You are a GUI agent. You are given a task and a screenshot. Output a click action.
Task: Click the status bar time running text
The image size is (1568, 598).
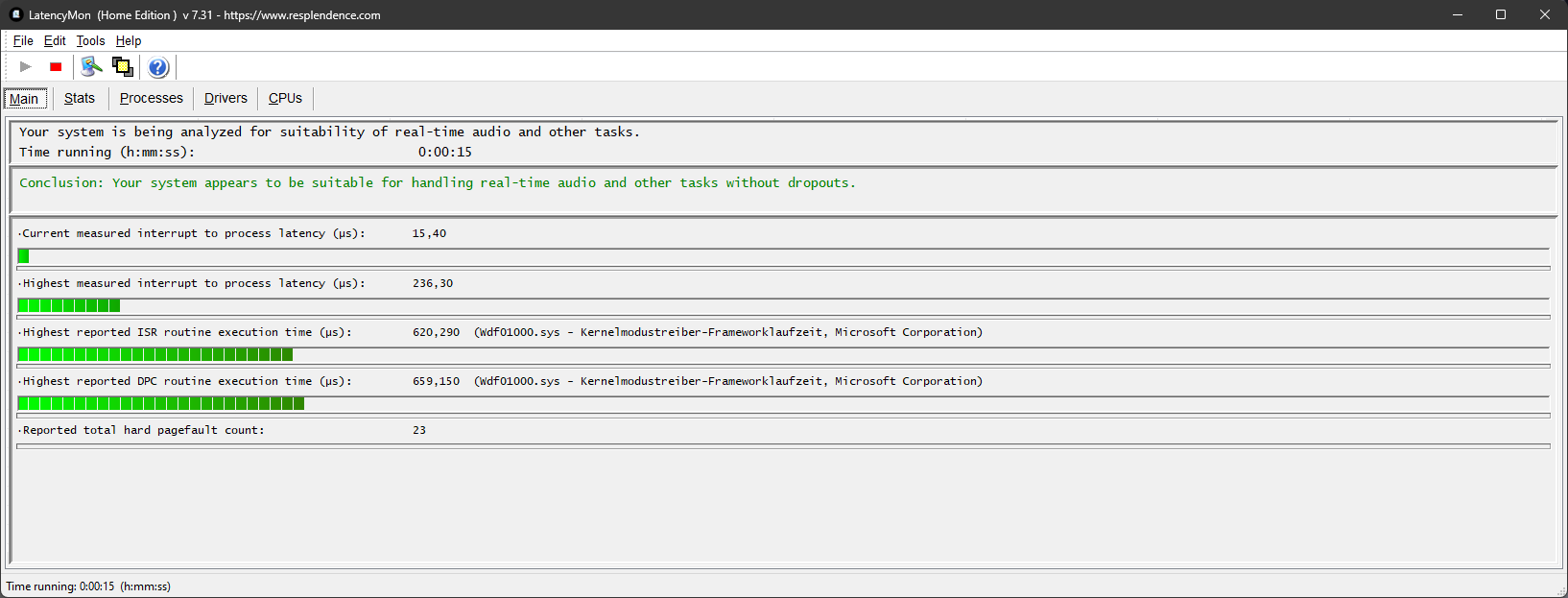coord(88,586)
